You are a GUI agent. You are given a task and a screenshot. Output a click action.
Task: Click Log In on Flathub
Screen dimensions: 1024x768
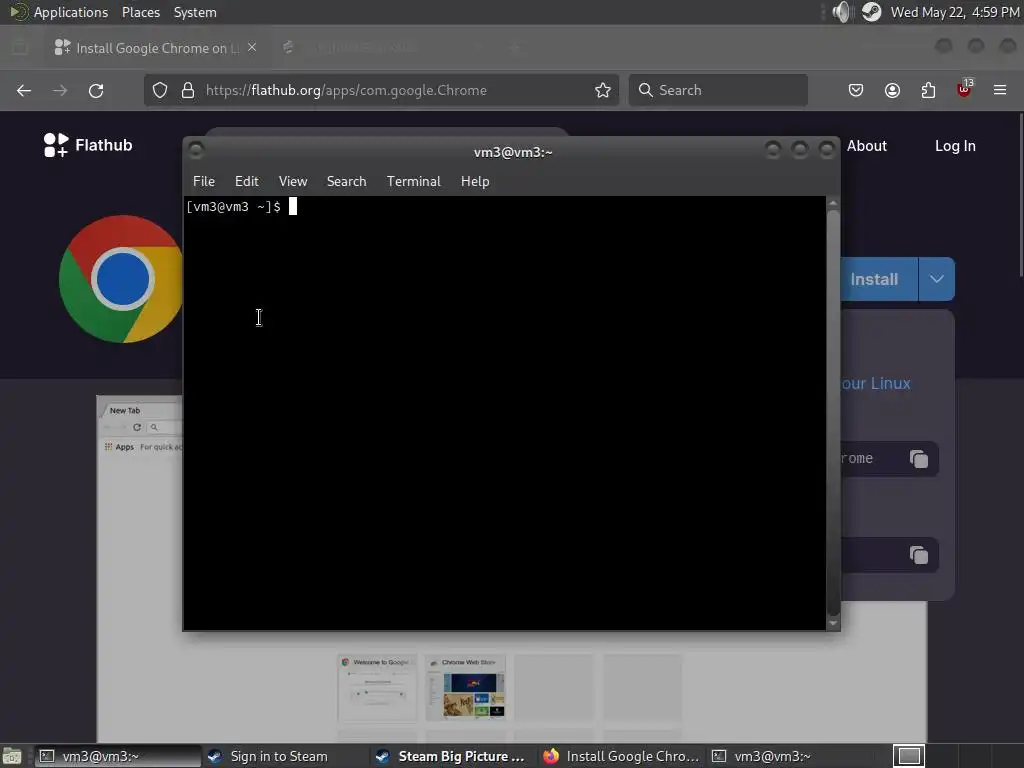(955, 146)
